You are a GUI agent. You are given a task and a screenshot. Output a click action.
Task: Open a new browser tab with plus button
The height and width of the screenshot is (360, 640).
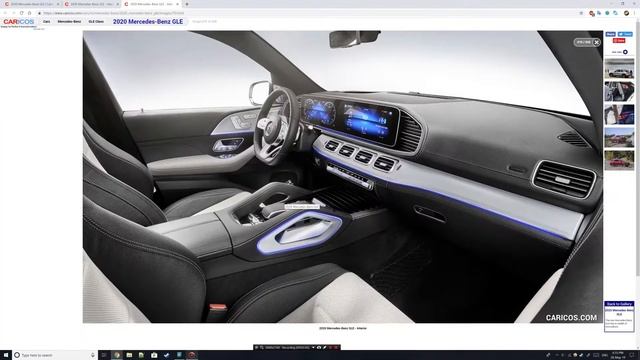pyautogui.click(x=187, y=4)
